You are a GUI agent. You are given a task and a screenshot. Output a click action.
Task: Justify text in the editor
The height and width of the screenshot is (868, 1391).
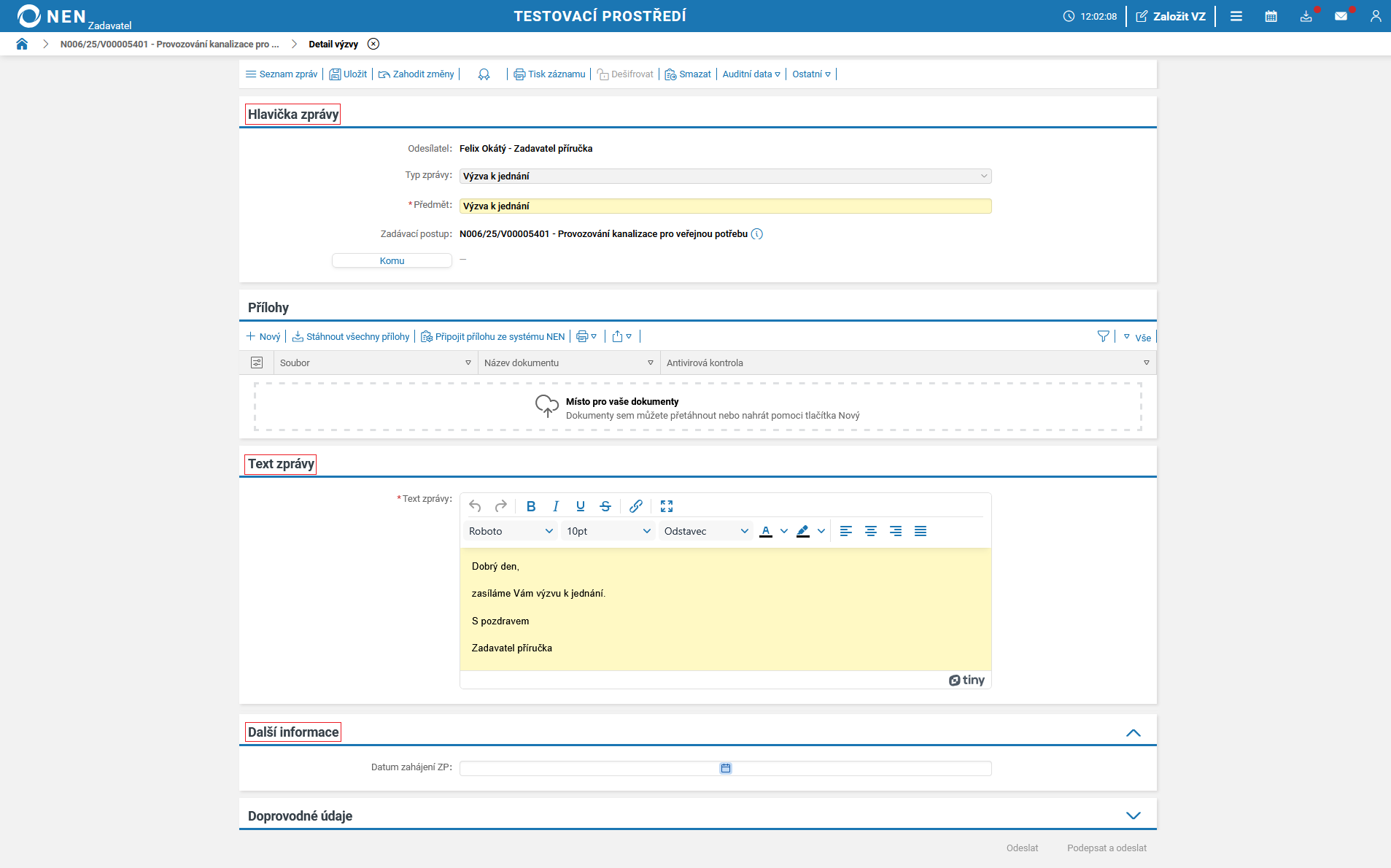(921, 531)
